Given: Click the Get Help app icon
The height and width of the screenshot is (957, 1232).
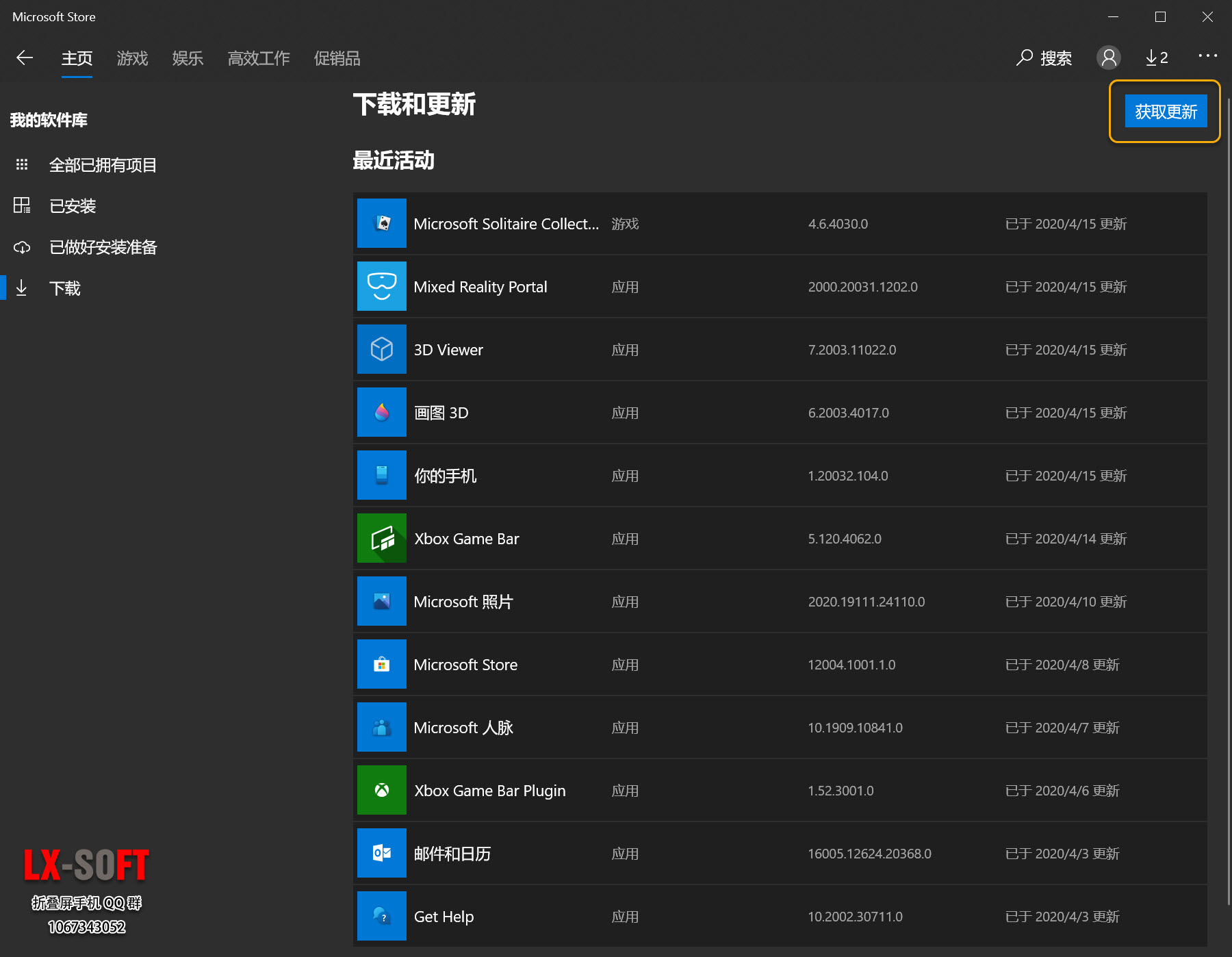Looking at the screenshot, I should click(x=382, y=917).
